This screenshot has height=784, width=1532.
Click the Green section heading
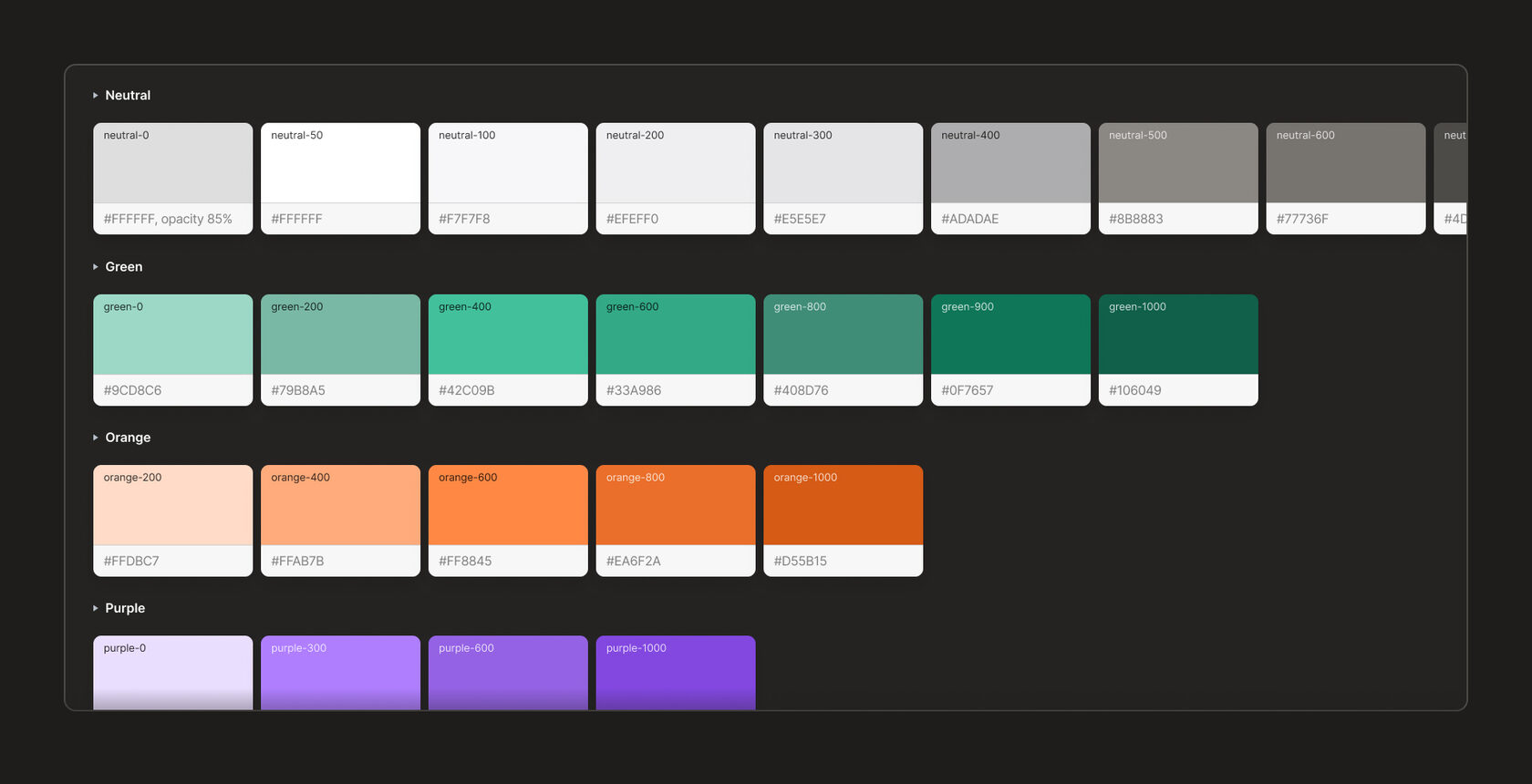[x=124, y=266]
